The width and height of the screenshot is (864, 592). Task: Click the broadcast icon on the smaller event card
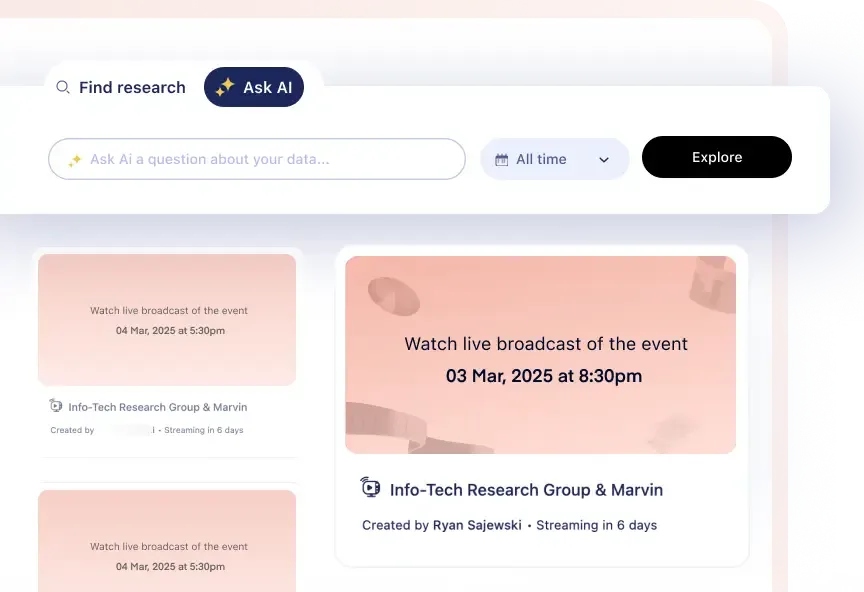[56, 406]
